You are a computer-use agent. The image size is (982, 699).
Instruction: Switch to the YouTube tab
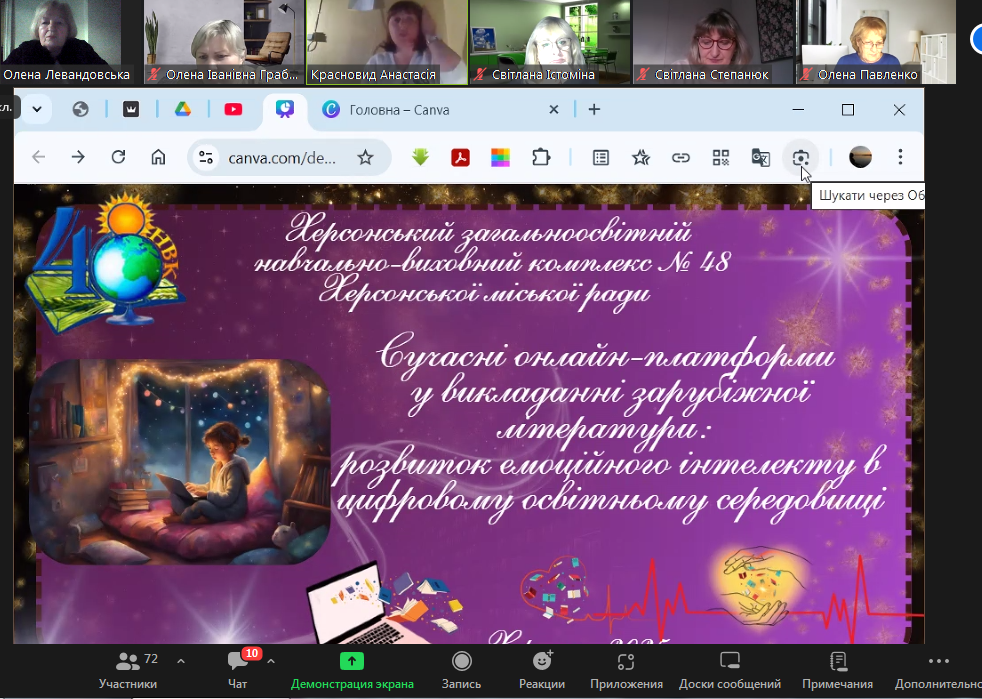233,110
